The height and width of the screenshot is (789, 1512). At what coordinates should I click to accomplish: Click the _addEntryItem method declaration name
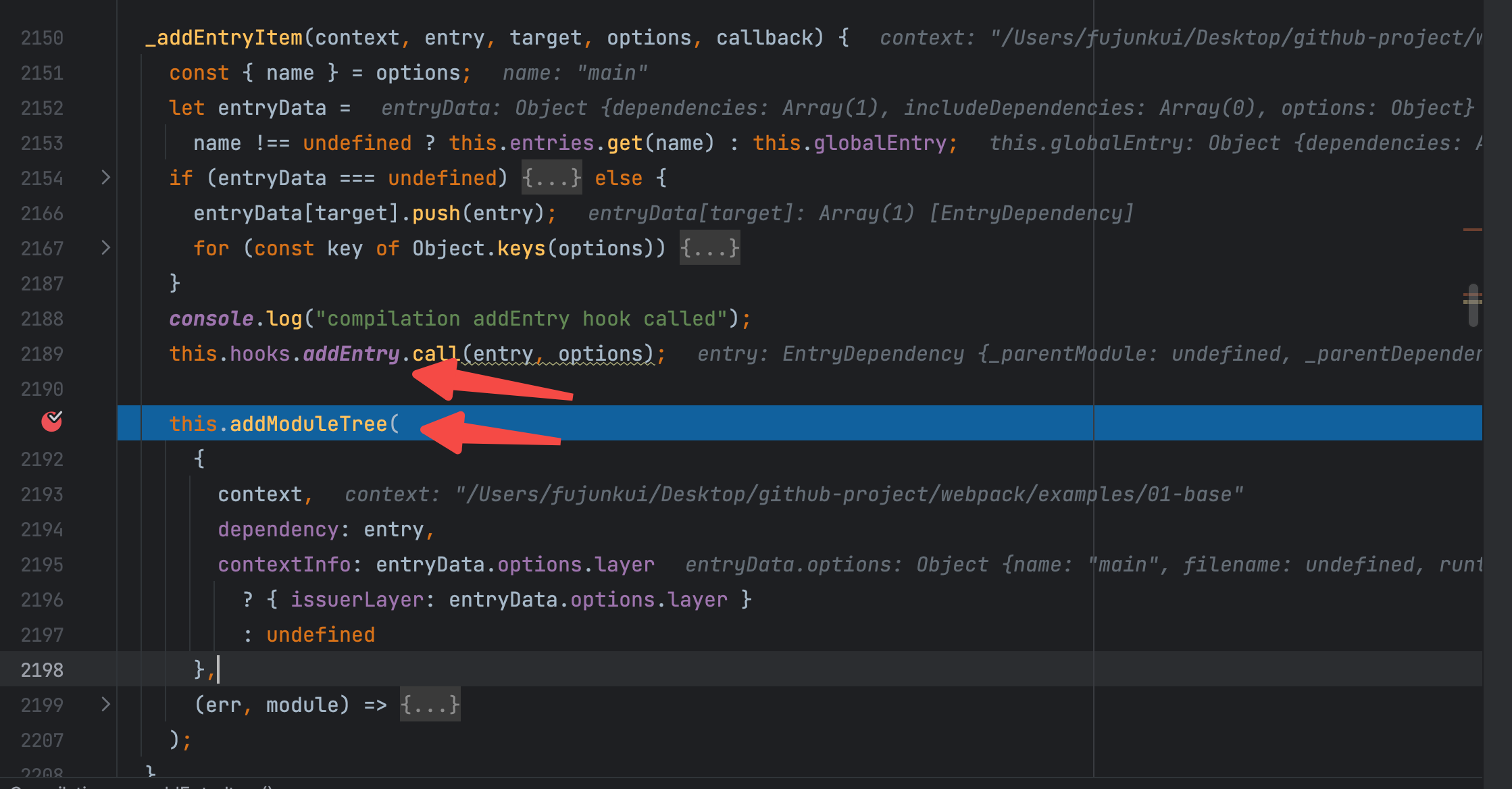[224, 38]
